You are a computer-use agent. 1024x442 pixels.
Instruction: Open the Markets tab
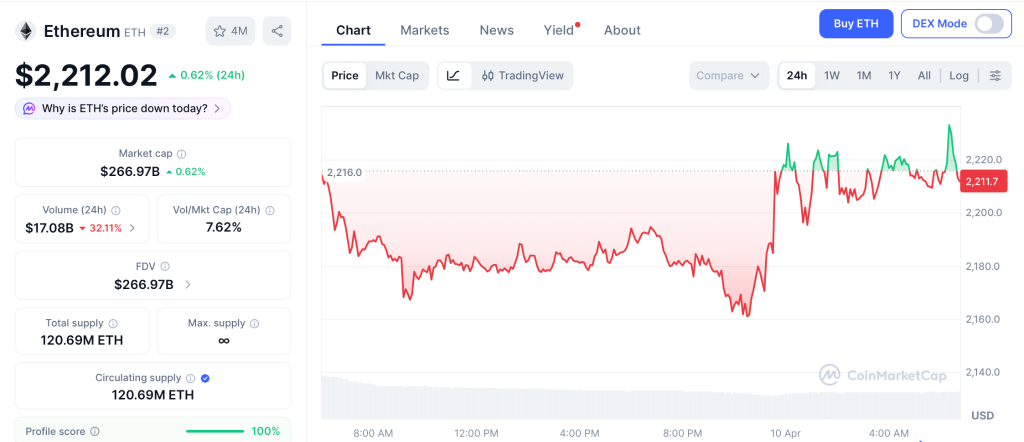(x=425, y=30)
